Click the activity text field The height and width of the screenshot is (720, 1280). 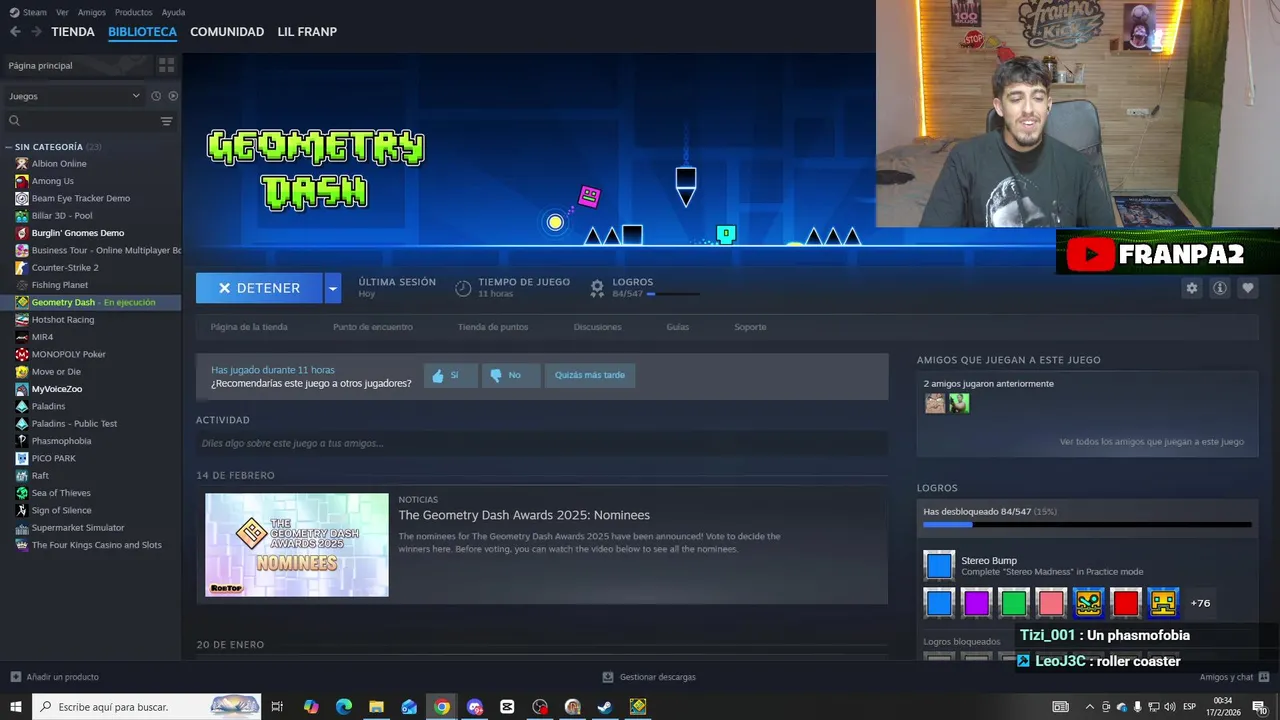click(x=542, y=443)
